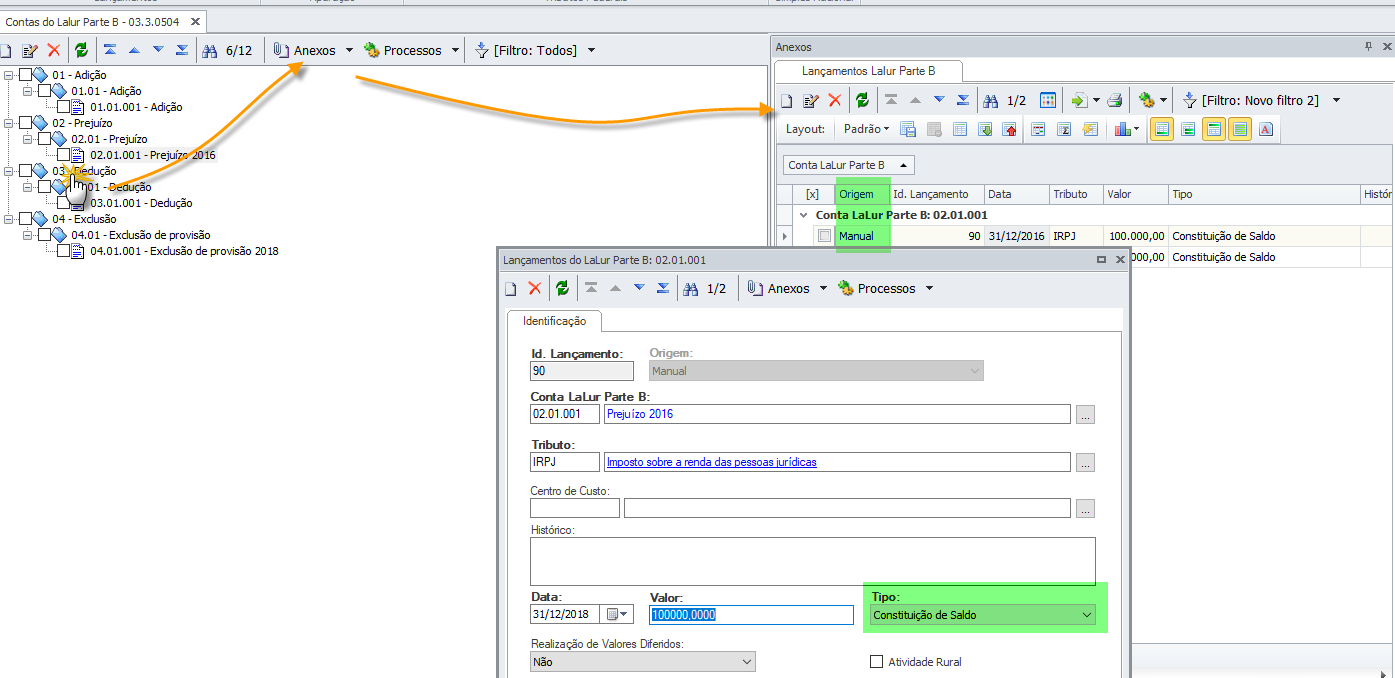
Task: Open the Tipo dropdown Constituição de Saldo
Action: click(983, 615)
